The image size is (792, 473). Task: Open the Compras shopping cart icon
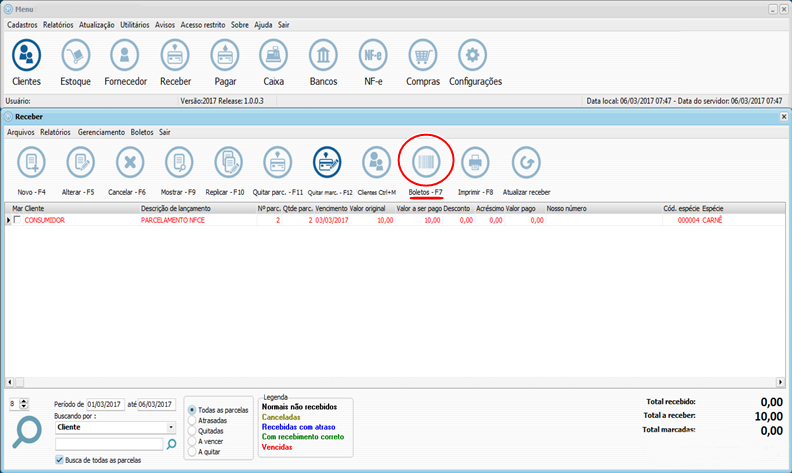(x=423, y=55)
